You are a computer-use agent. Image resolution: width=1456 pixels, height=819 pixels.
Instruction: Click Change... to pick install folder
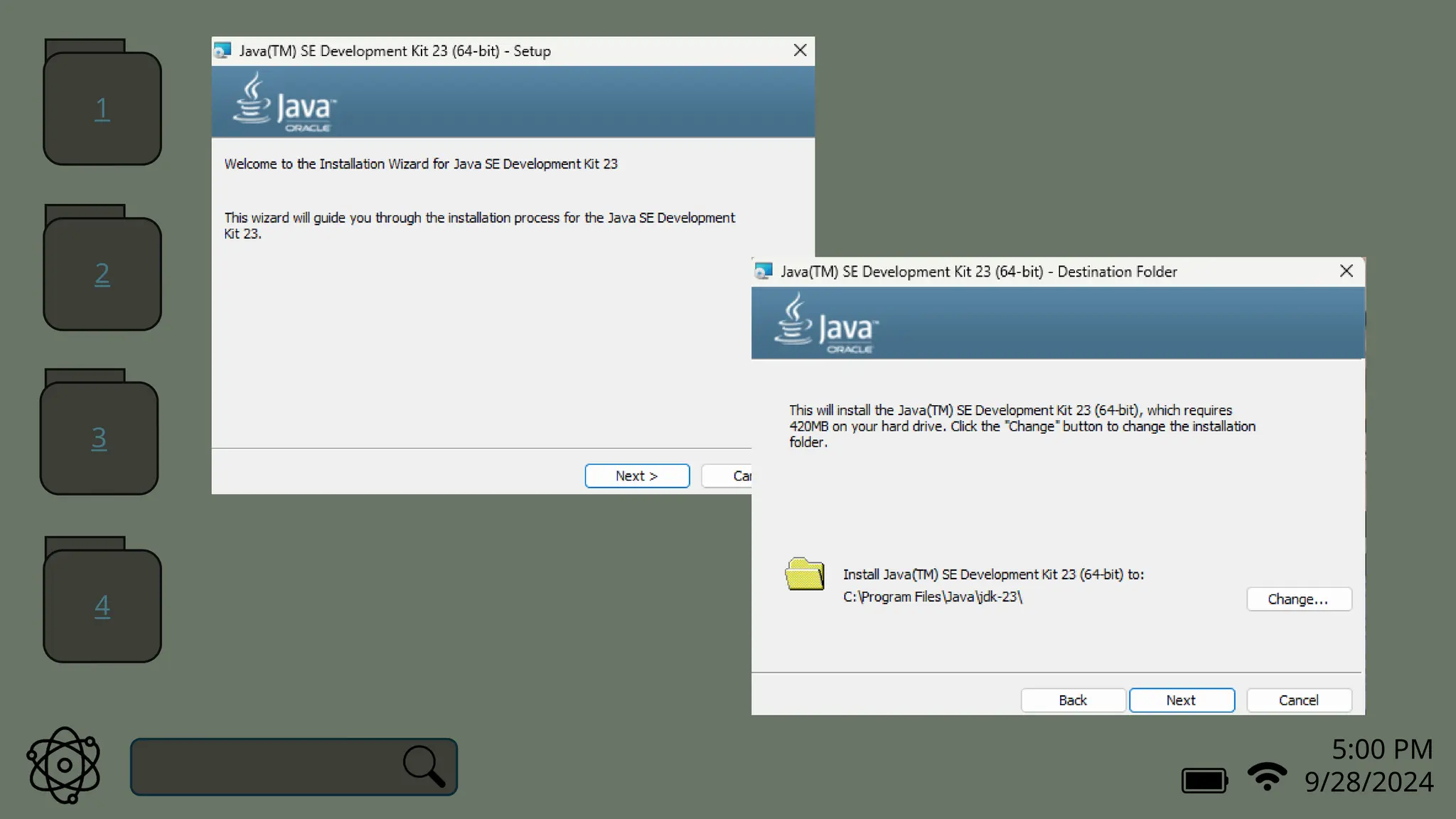pos(1299,599)
